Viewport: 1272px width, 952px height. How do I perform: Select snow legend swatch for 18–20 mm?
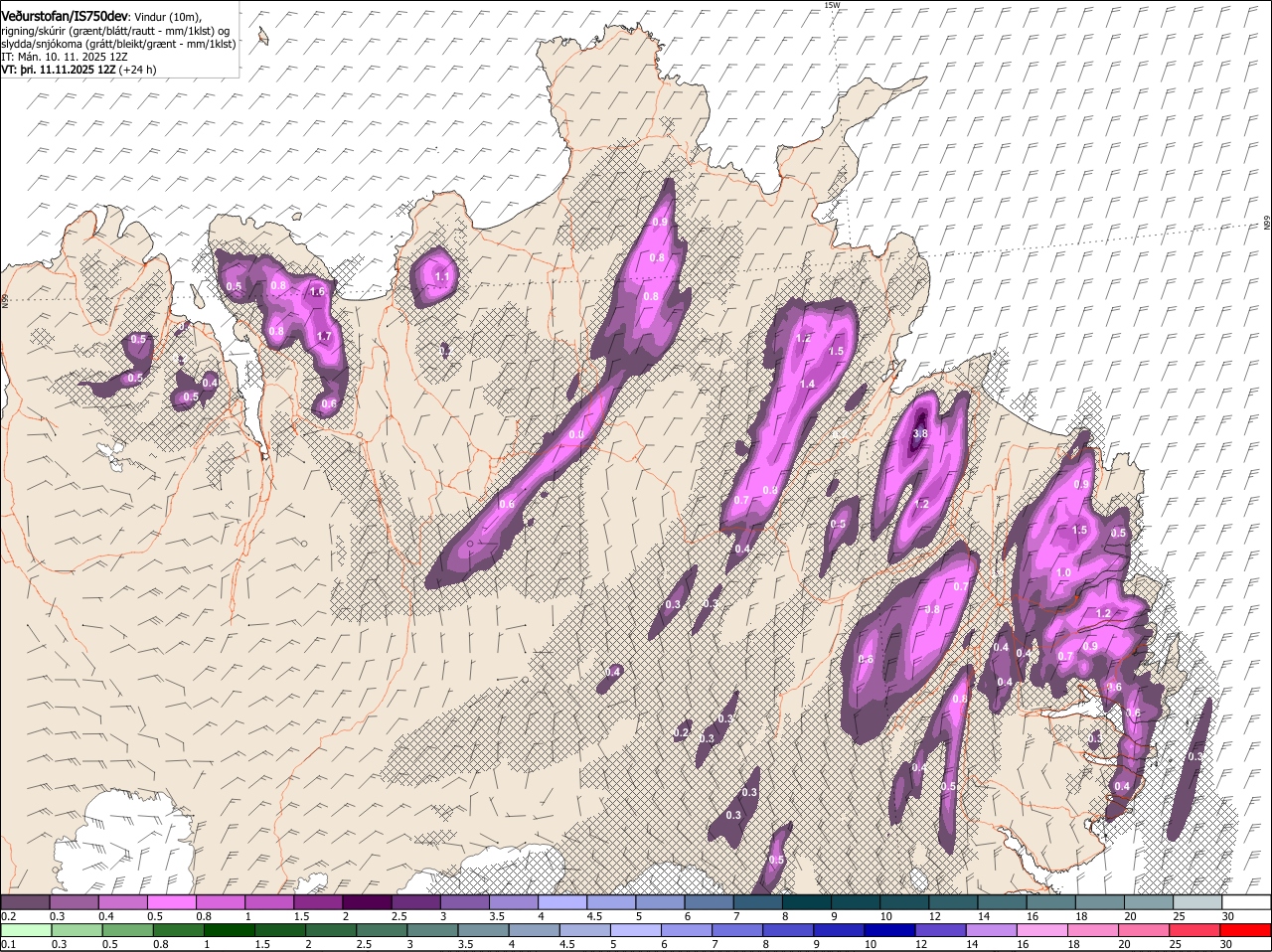click(x=1100, y=901)
